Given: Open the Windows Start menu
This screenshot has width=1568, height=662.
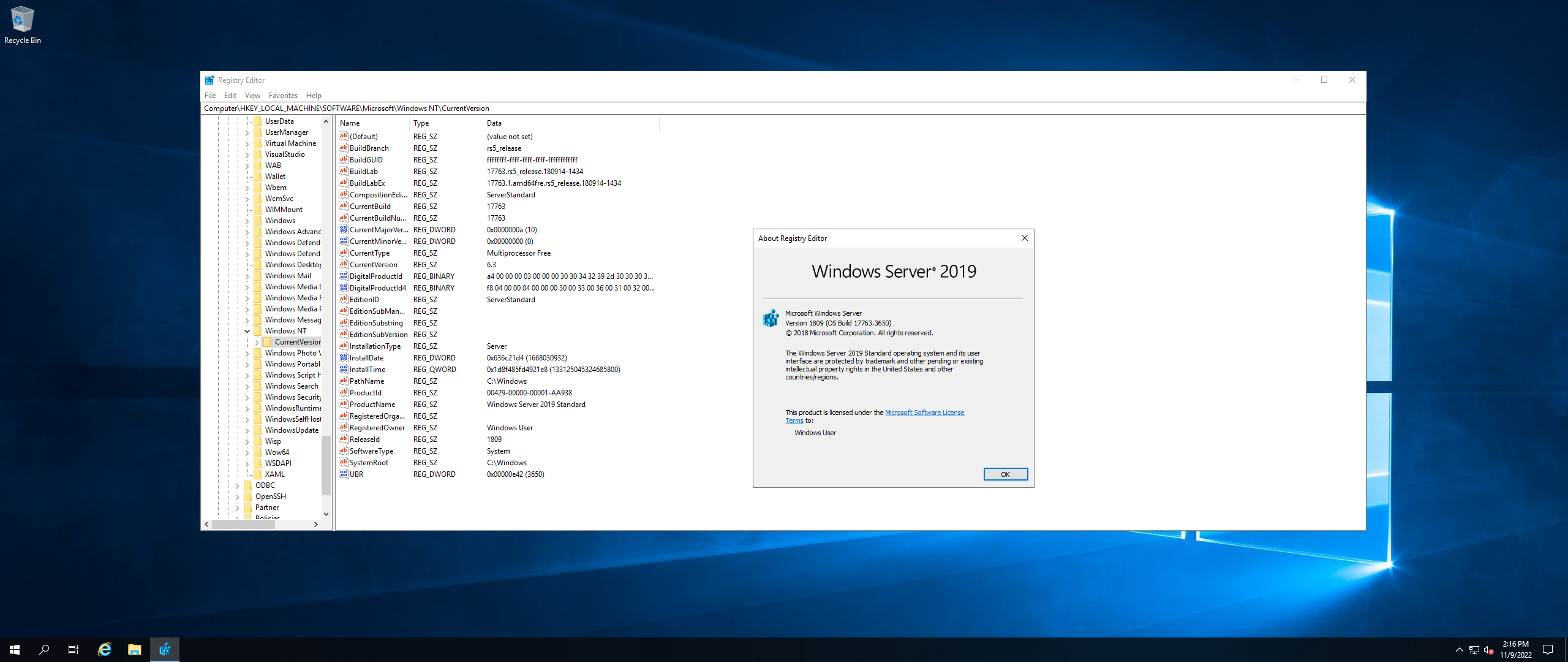Looking at the screenshot, I should tap(15, 650).
